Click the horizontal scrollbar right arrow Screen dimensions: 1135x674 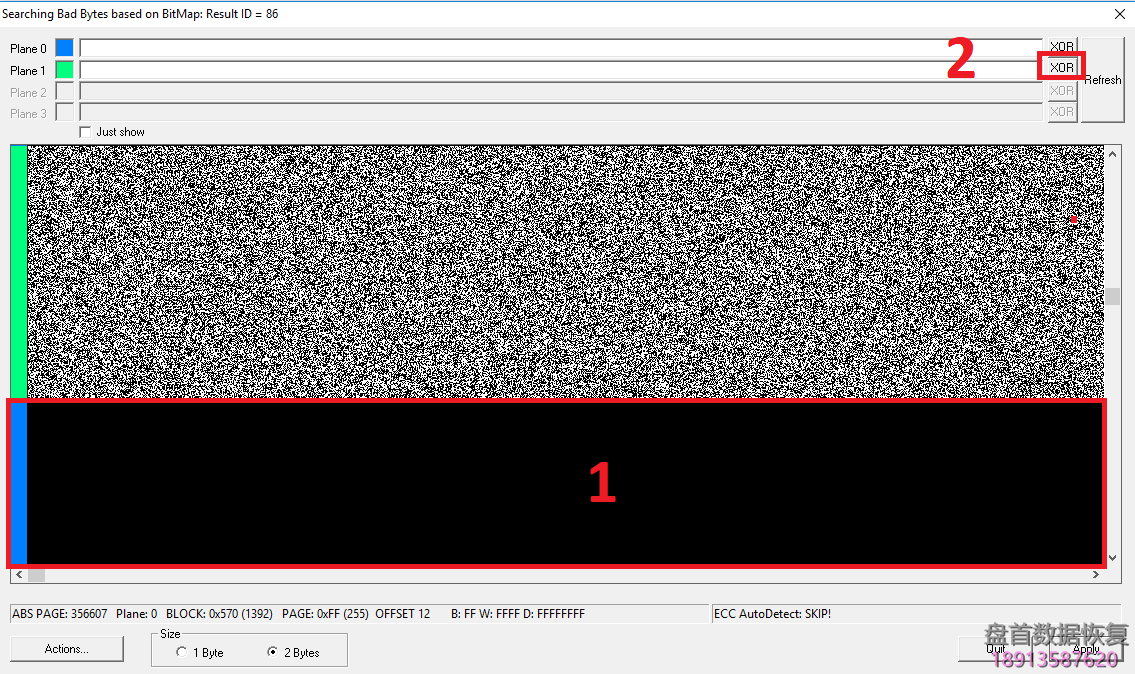point(1096,575)
